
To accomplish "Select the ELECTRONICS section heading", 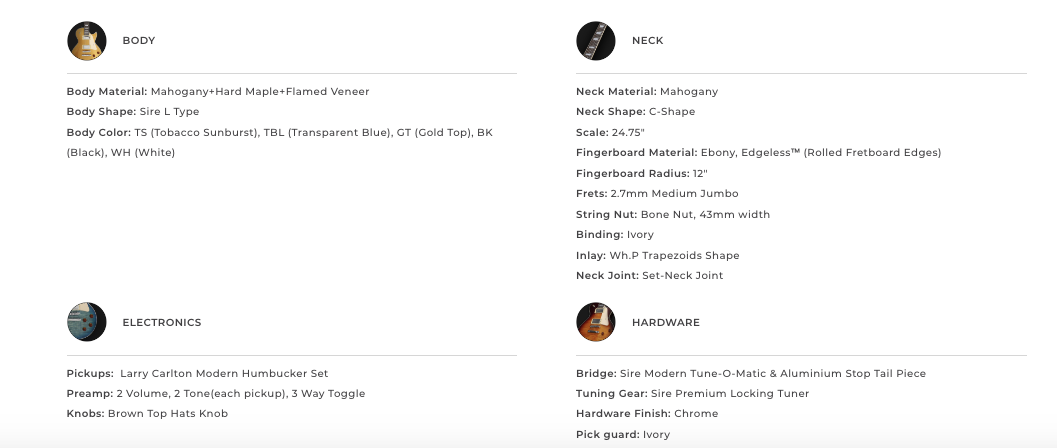I will 161,323.
